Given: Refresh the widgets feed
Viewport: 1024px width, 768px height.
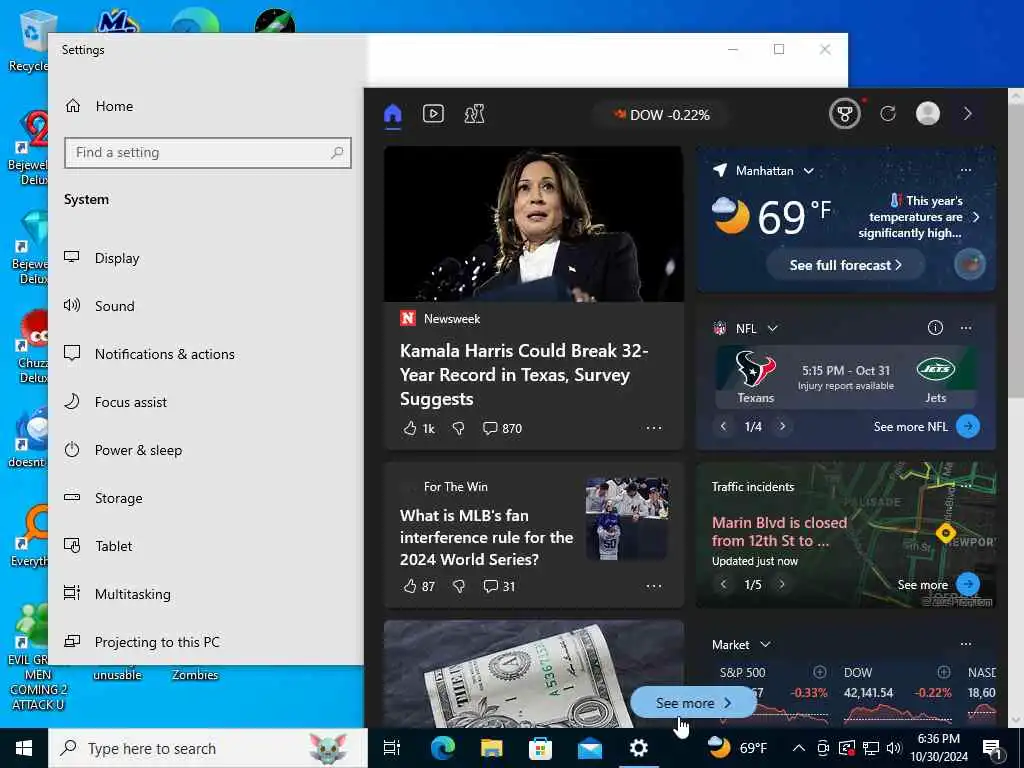Looking at the screenshot, I should (x=888, y=114).
